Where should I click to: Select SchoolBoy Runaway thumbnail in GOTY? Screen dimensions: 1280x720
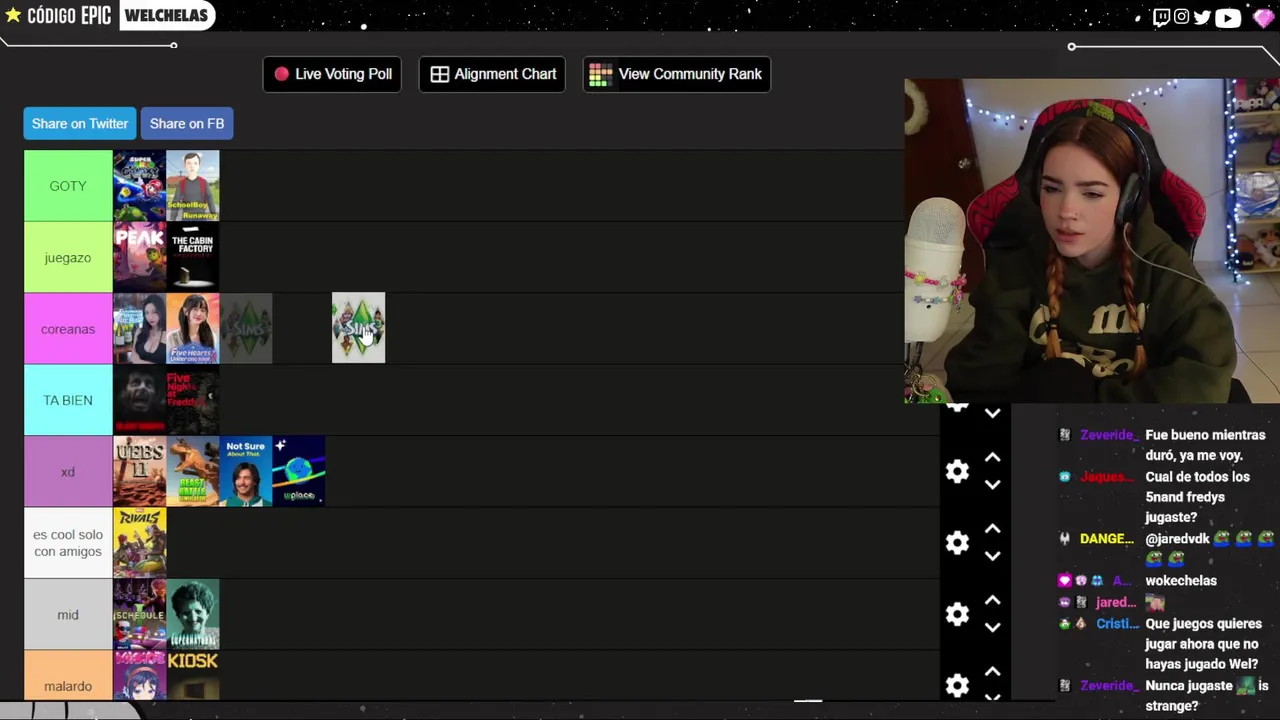click(193, 186)
